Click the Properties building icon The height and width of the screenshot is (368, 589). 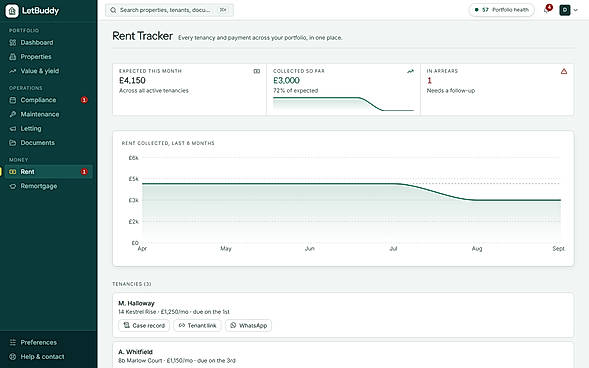(13, 57)
